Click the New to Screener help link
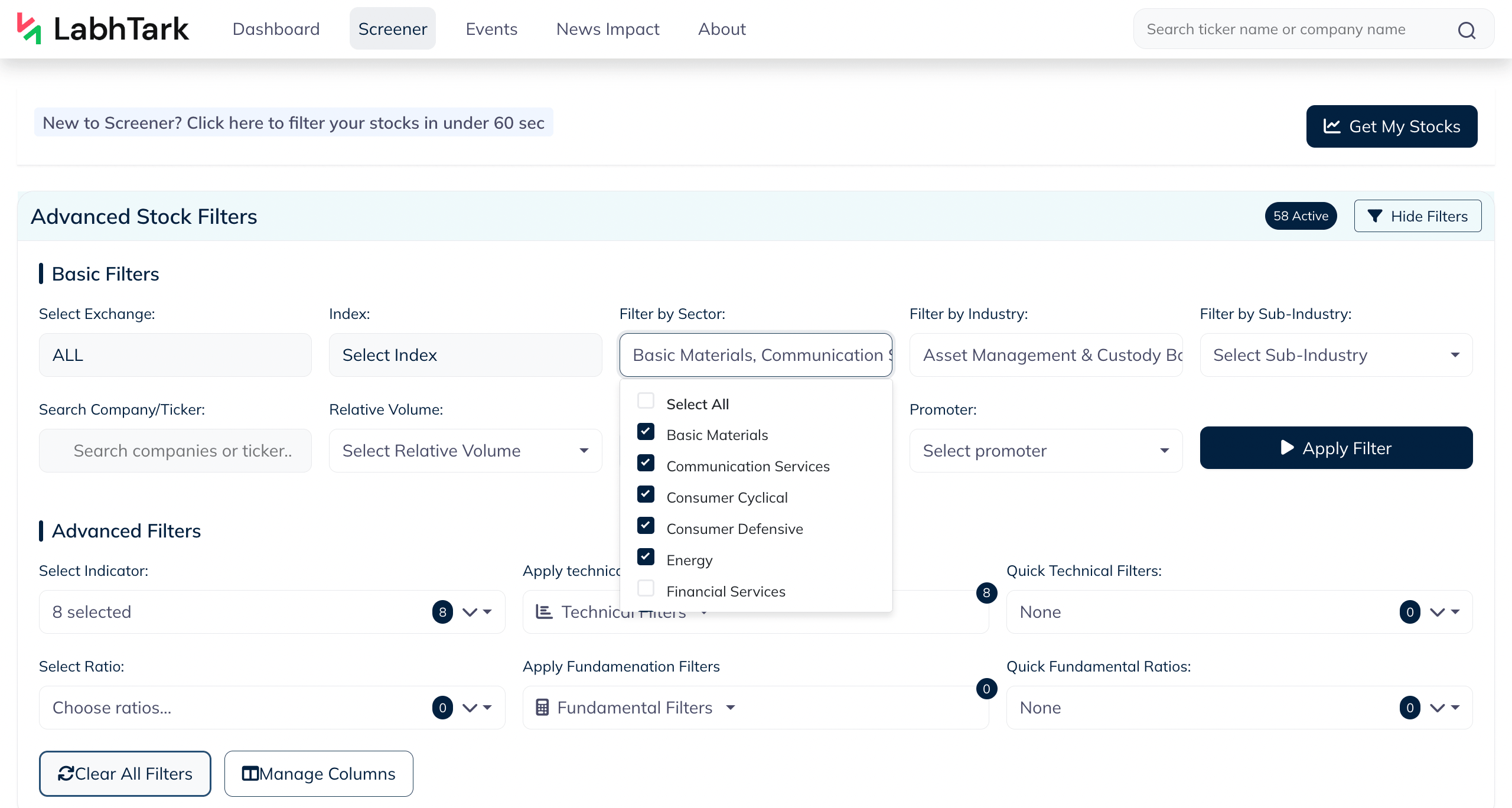The height and width of the screenshot is (808, 1512). click(x=294, y=123)
